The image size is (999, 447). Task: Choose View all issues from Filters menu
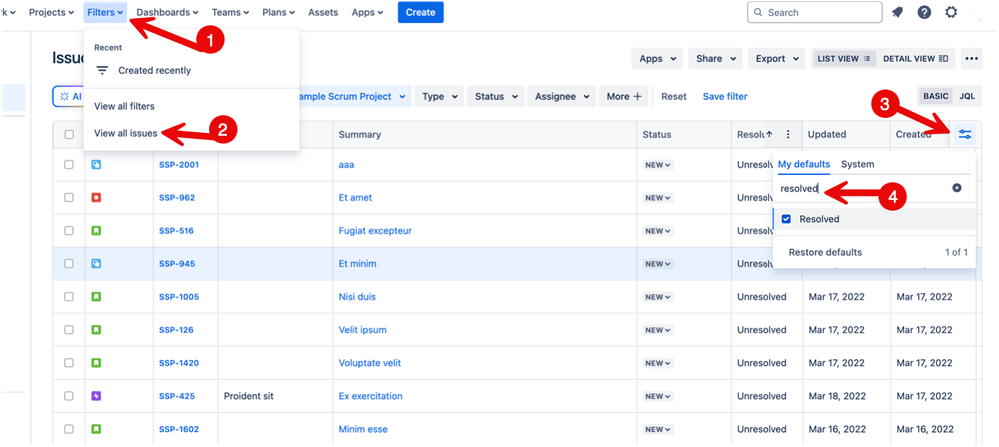[x=126, y=133]
